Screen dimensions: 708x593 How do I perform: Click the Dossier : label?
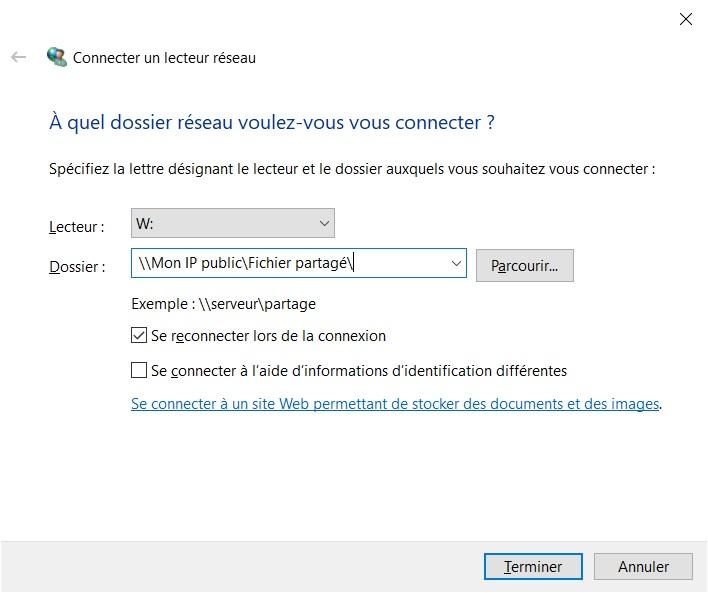[x=76, y=267]
